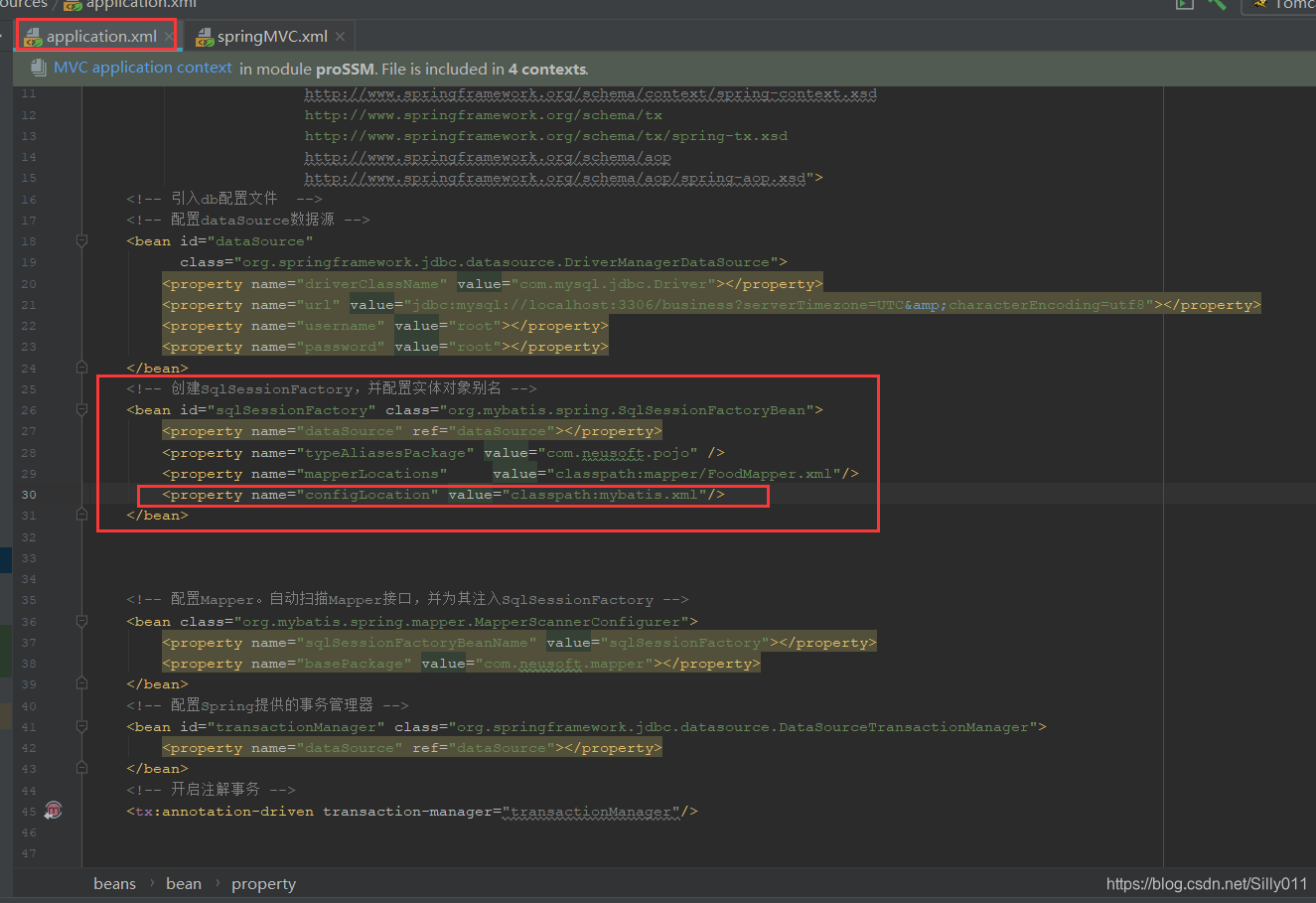
Task: Click line number 45 in the gutter
Action: 29,812
